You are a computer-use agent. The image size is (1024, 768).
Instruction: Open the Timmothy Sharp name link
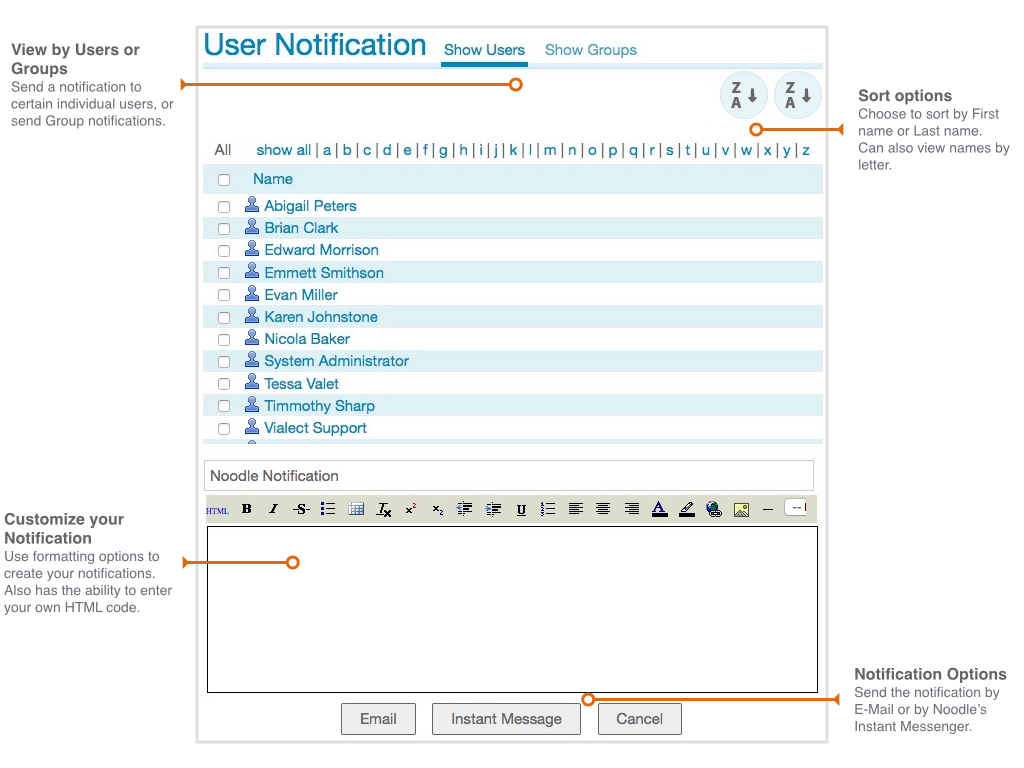click(319, 406)
